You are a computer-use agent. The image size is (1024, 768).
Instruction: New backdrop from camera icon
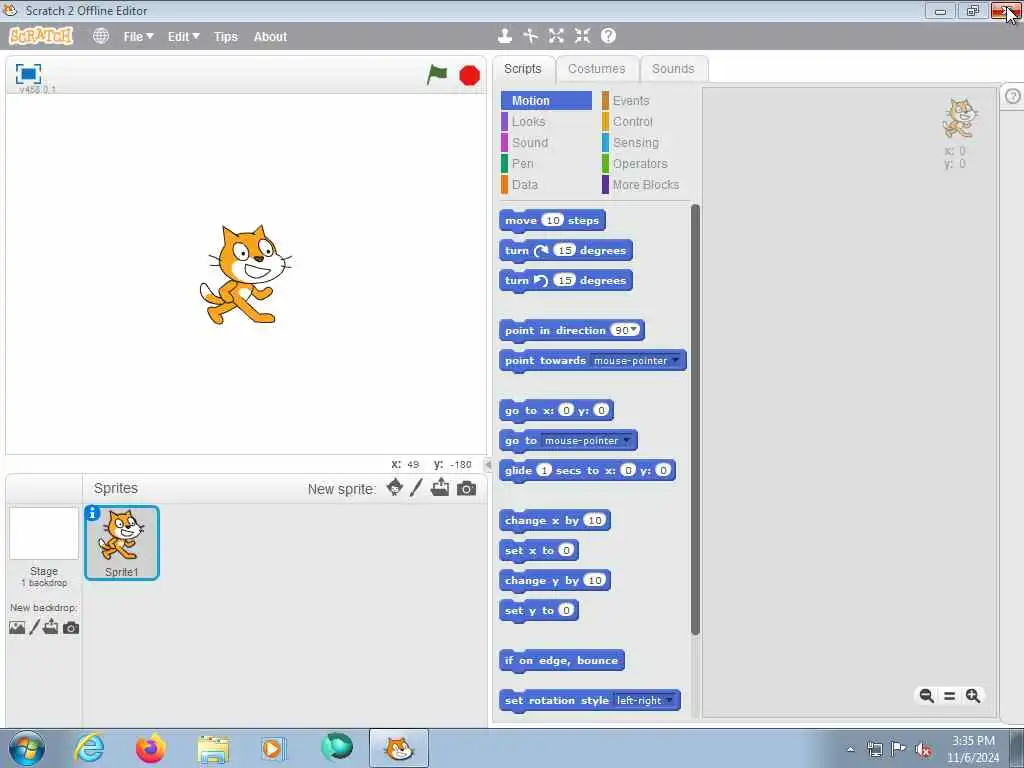pyautogui.click(x=71, y=628)
